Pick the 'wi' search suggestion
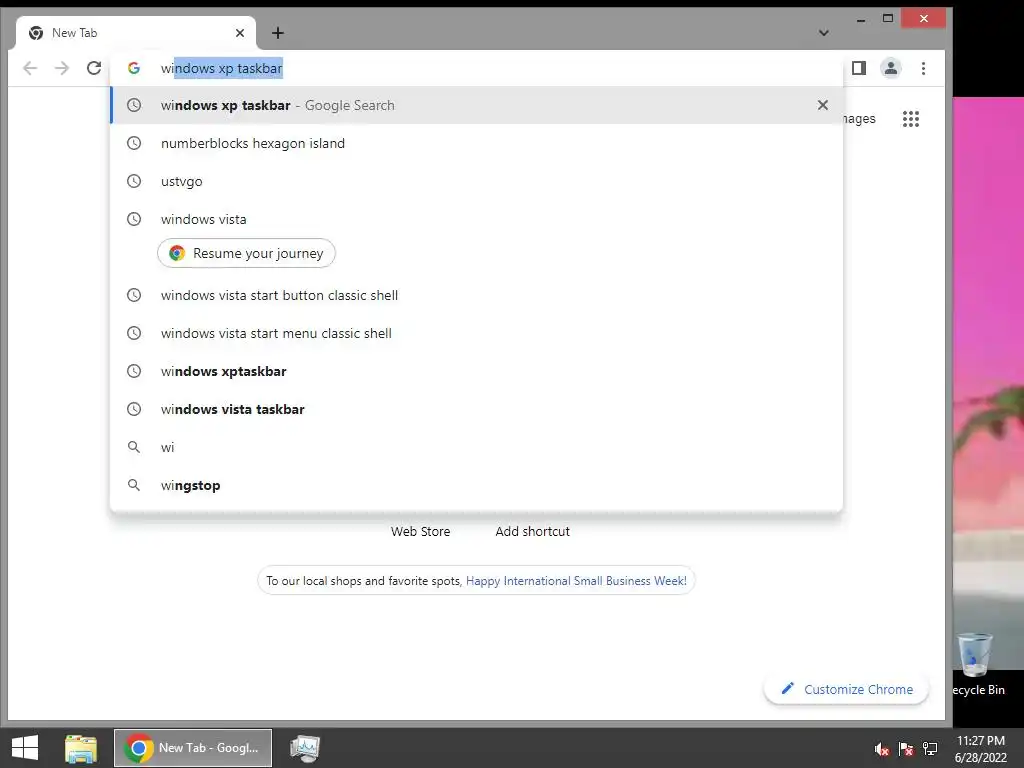 [x=477, y=447]
